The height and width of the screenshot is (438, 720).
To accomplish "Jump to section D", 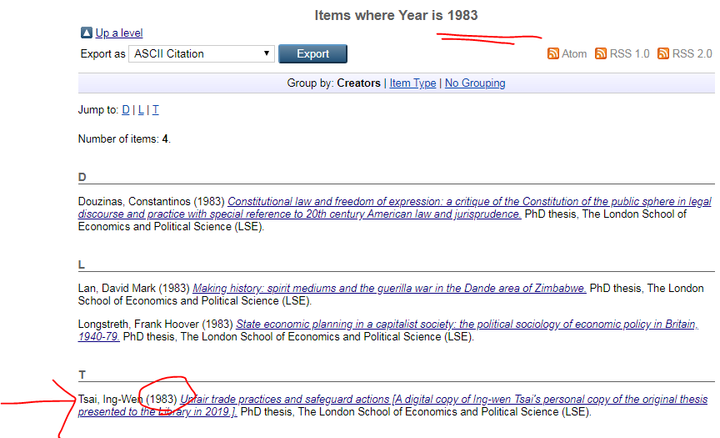I will point(125,110).
